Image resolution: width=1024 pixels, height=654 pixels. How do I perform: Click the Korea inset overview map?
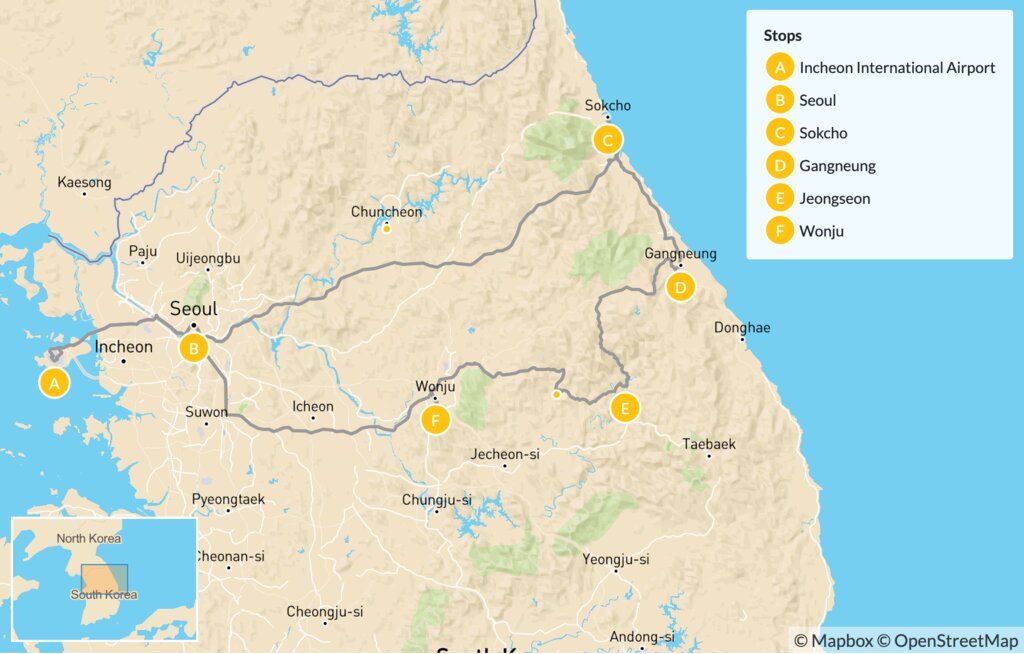tap(104, 579)
